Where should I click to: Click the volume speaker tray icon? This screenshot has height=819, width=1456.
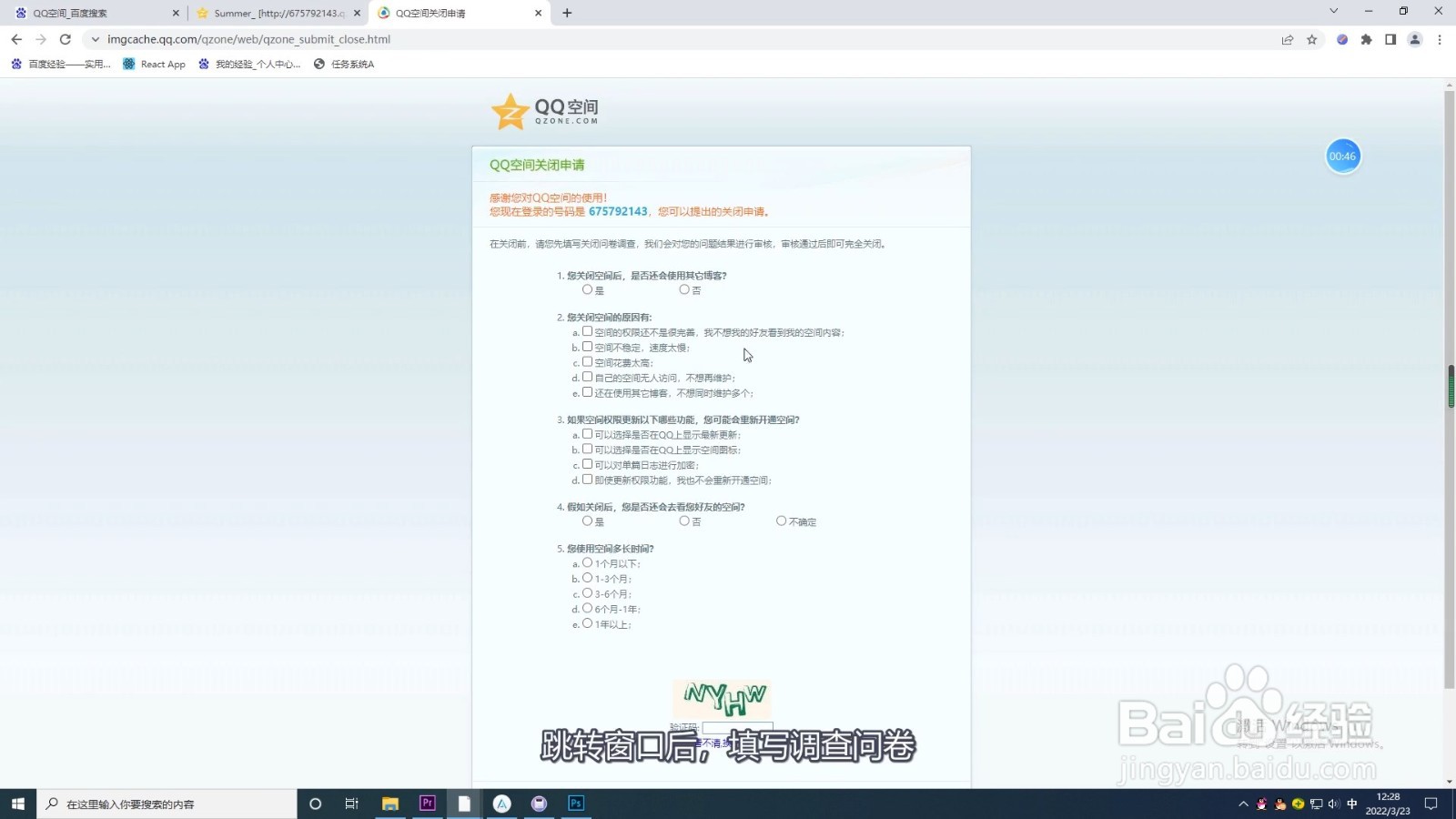click(x=1334, y=804)
